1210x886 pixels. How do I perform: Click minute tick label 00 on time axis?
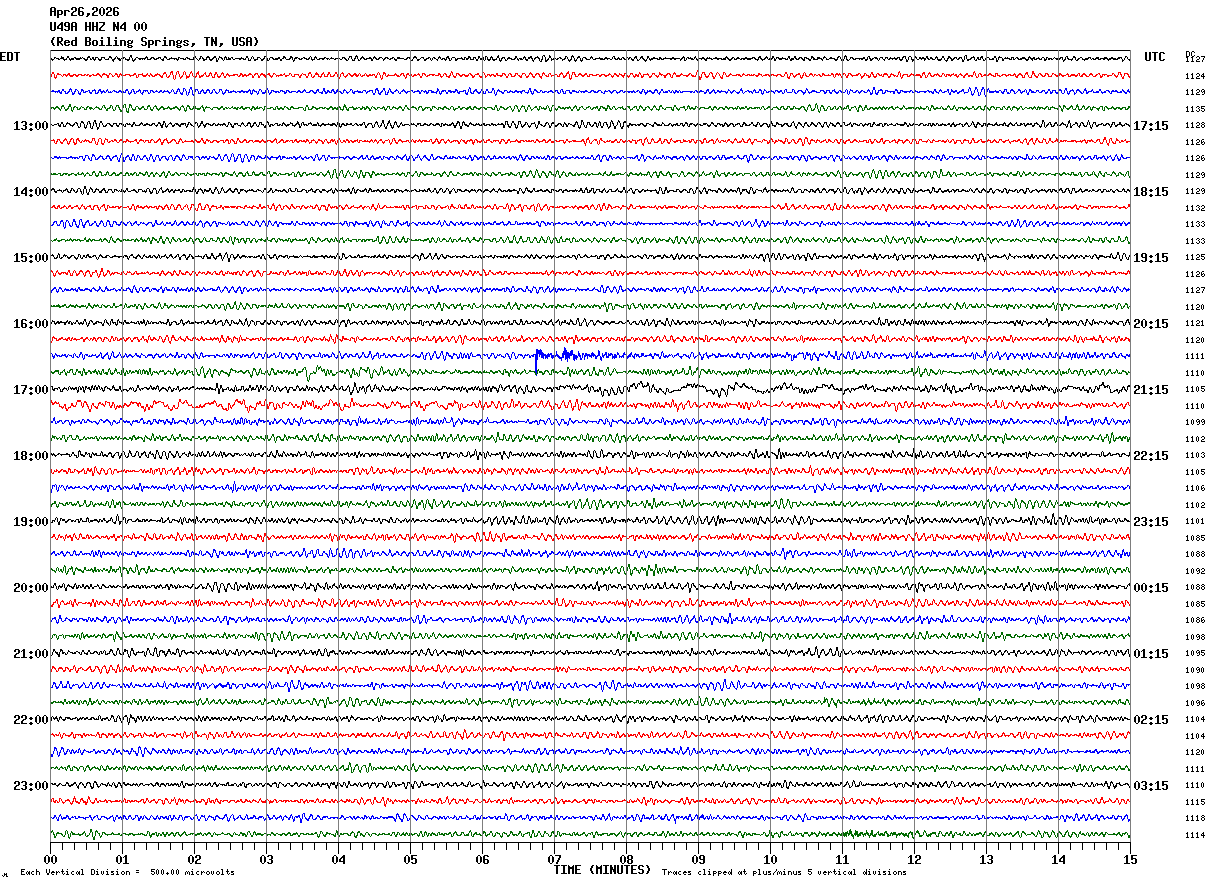click(x=50, y=859)
